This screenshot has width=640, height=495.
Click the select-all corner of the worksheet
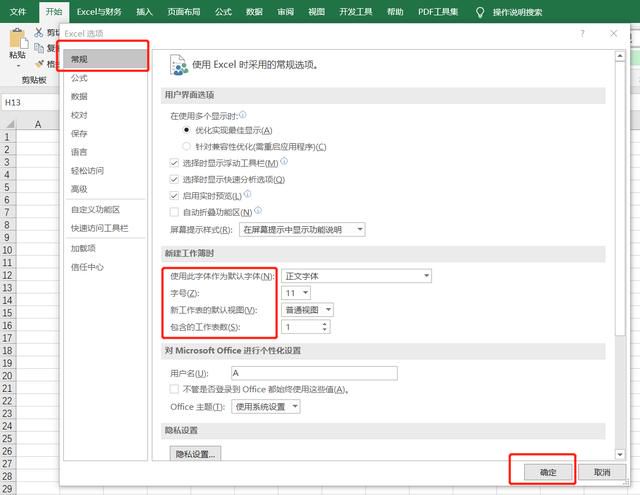click(x=9, y=124)
